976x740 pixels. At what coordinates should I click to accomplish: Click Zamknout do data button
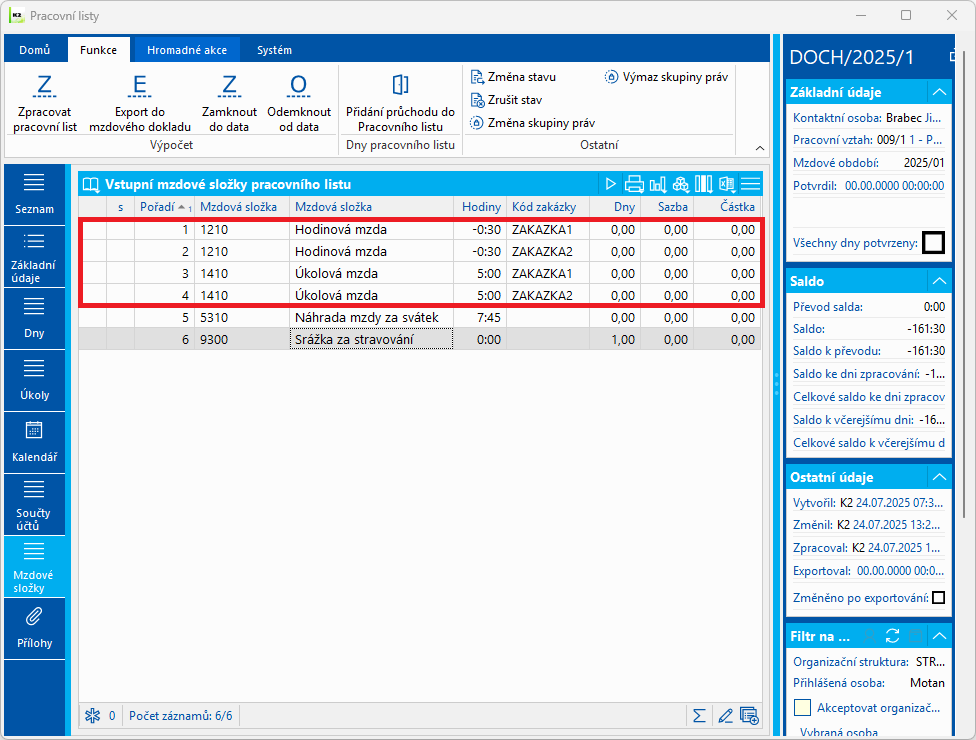[x=229, y=103]
